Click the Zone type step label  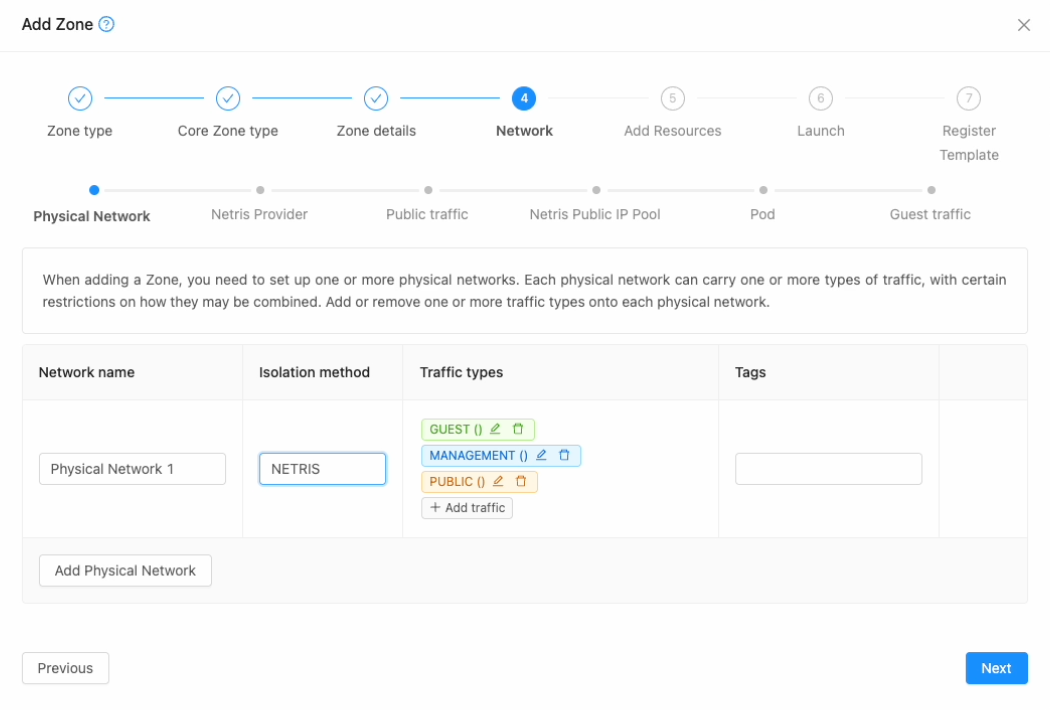[80, 131]
